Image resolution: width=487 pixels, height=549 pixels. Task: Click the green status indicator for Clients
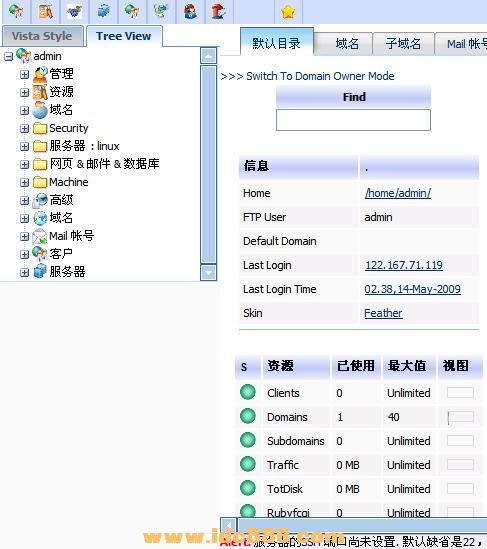[x=248, y=392]
